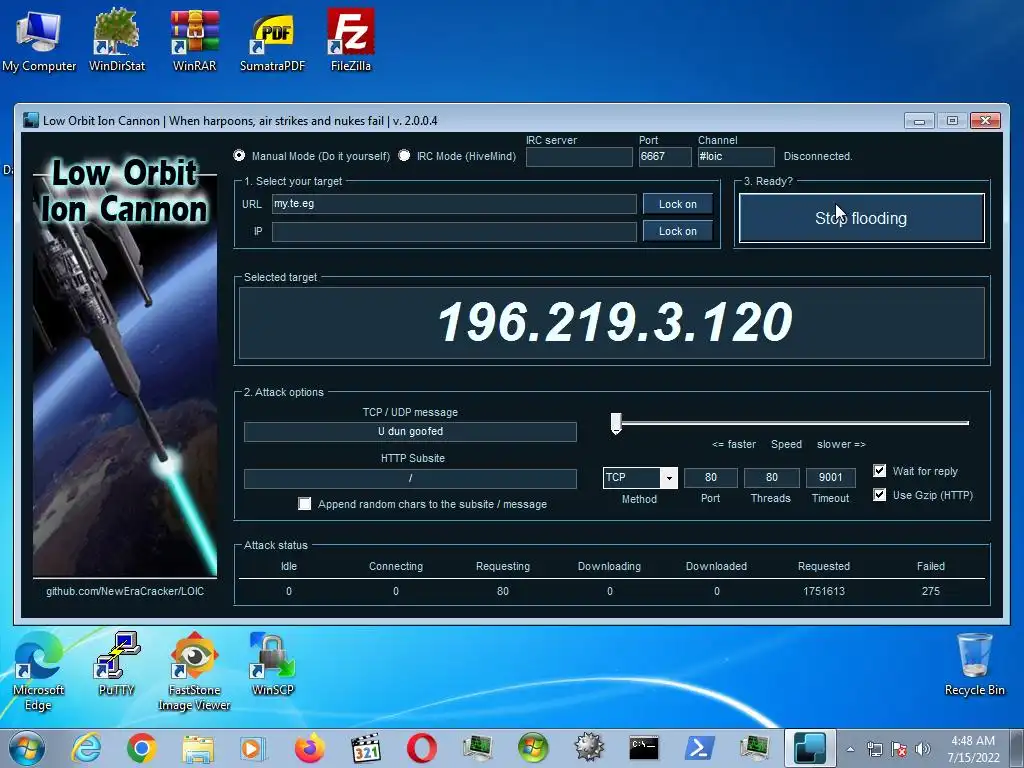
Task: Click the IP input field
Action: tap(454, 232)
